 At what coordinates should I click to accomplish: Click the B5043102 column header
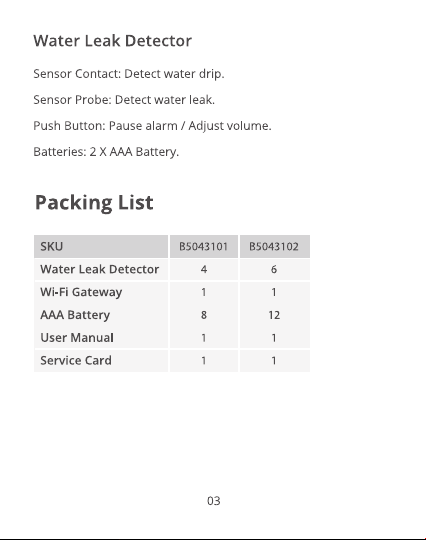point(274,247)
